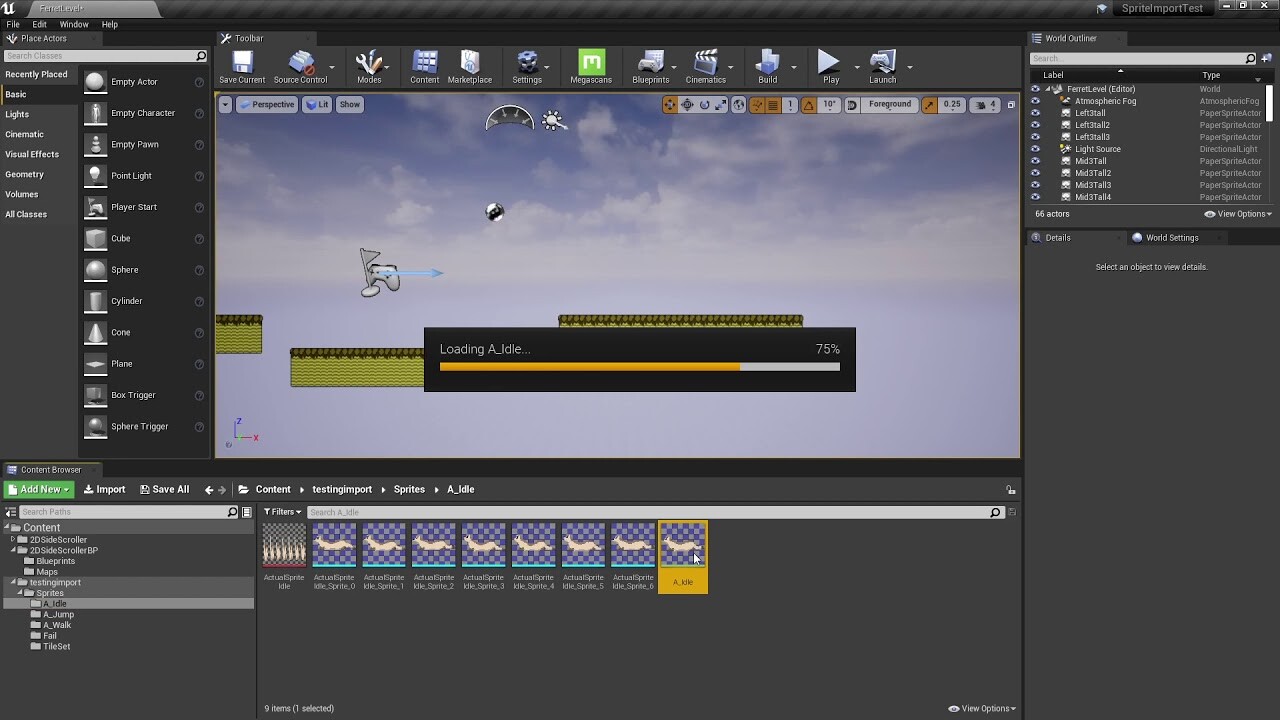Open View Options in World Outliner

(1238, 213)
